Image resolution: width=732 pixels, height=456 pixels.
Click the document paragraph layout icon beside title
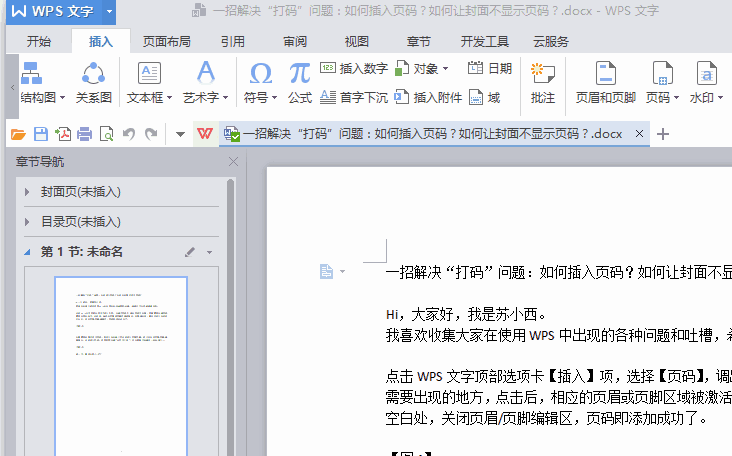(326, 271)
